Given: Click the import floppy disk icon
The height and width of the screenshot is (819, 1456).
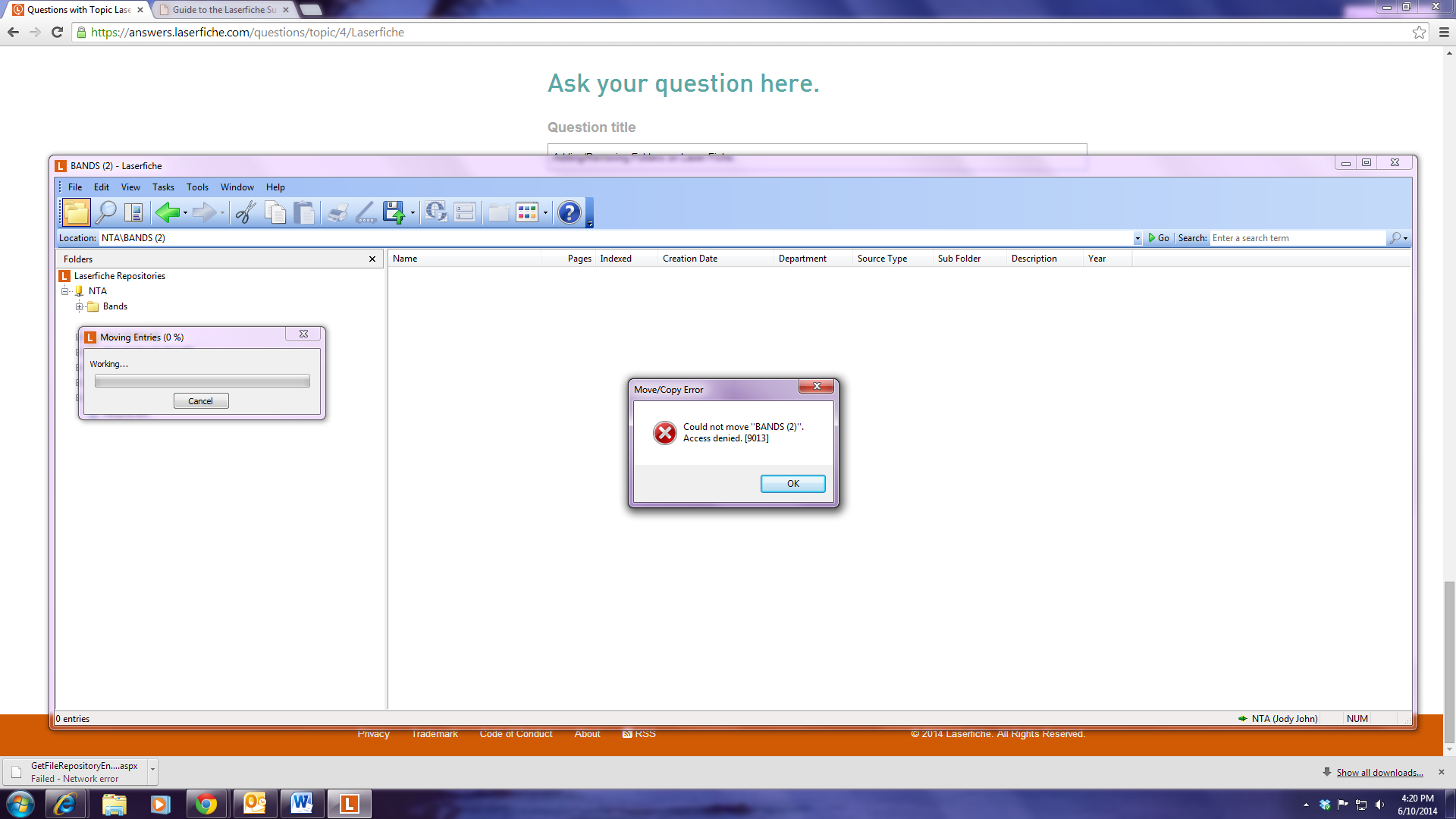Looking at the screenshot, I should click(x=394, y=212).
